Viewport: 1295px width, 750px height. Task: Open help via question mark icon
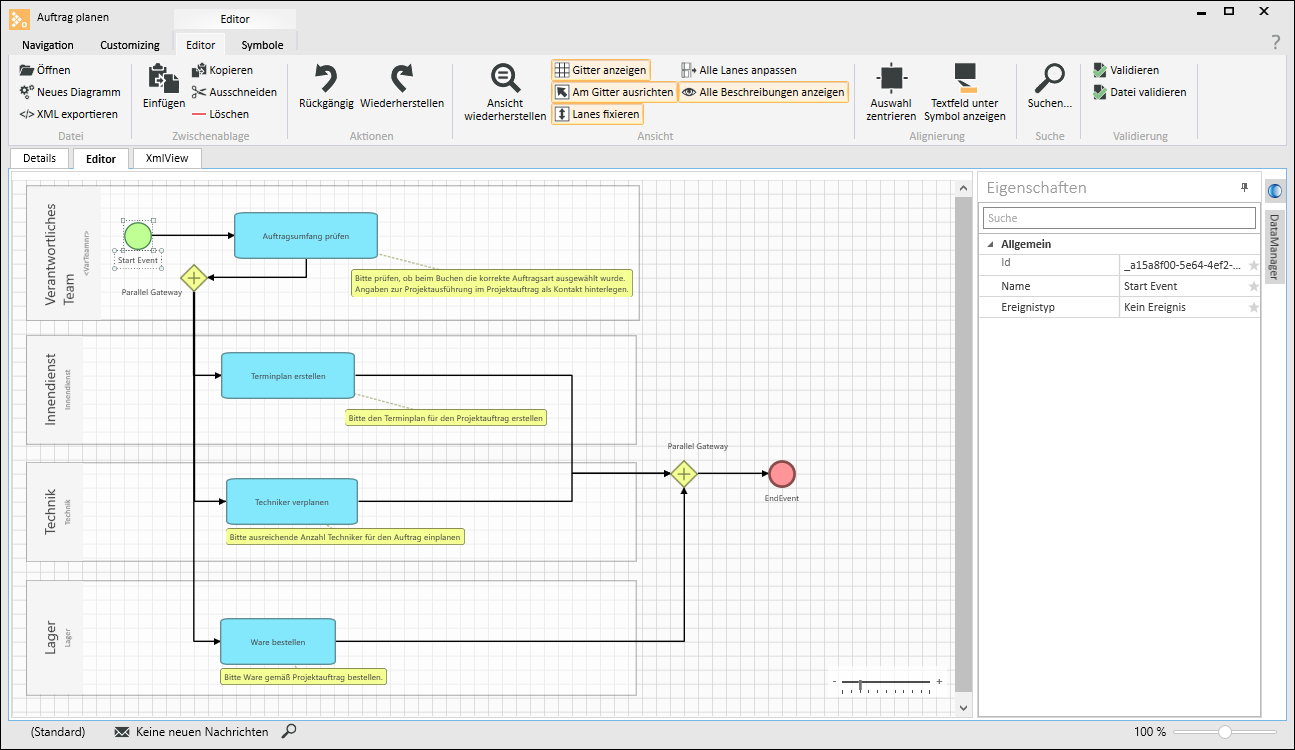tap(1275, 42)
